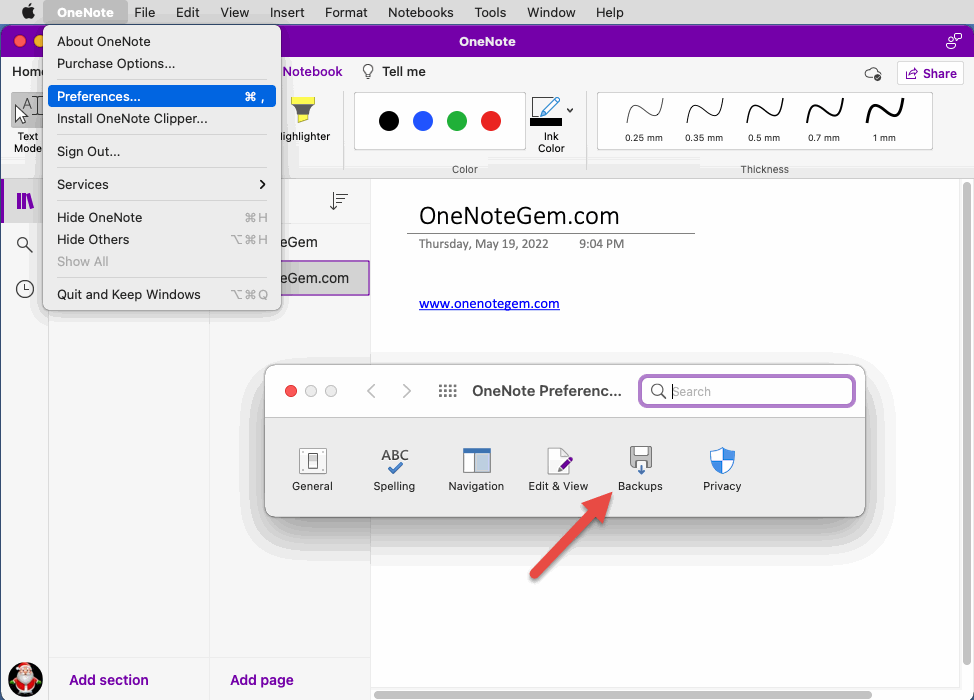Open the account avatar at bottom left

point(25,679)
